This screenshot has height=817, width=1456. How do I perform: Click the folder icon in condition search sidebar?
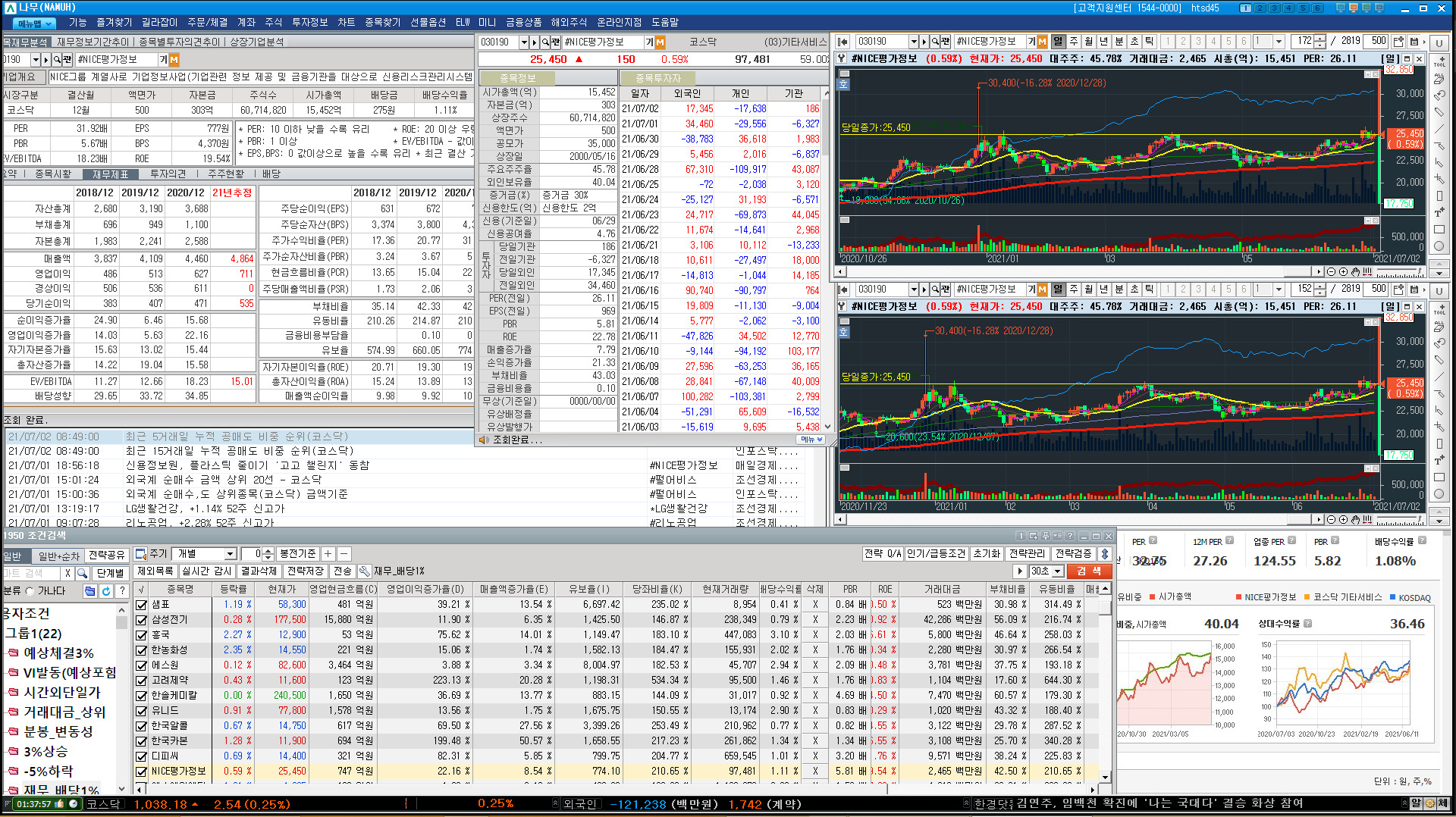pos(89,591)
